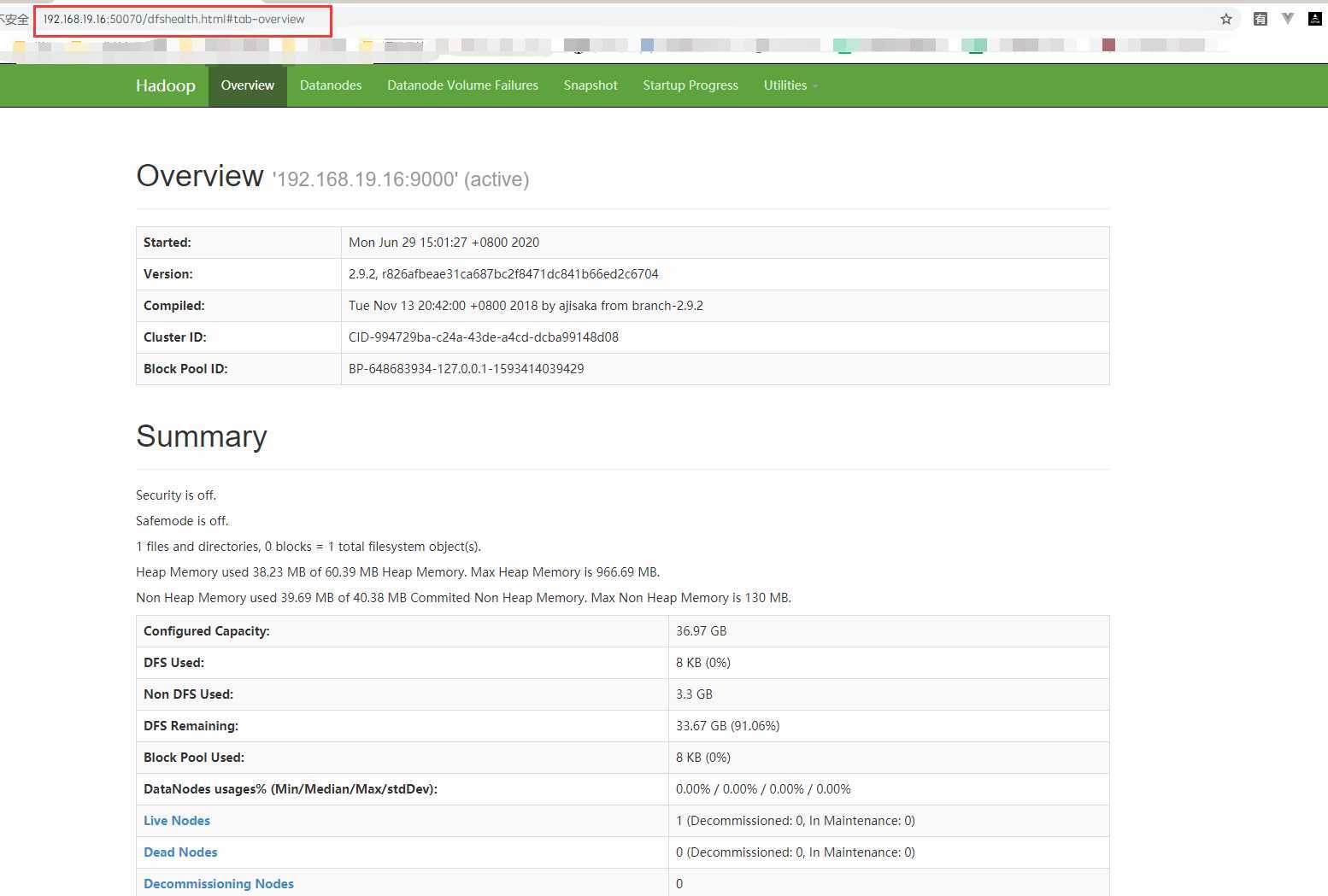Screen dimensions: 1328x896
Task: Click the Hadoop brand link
Action: pyautogui.click(x=166, y=85)
